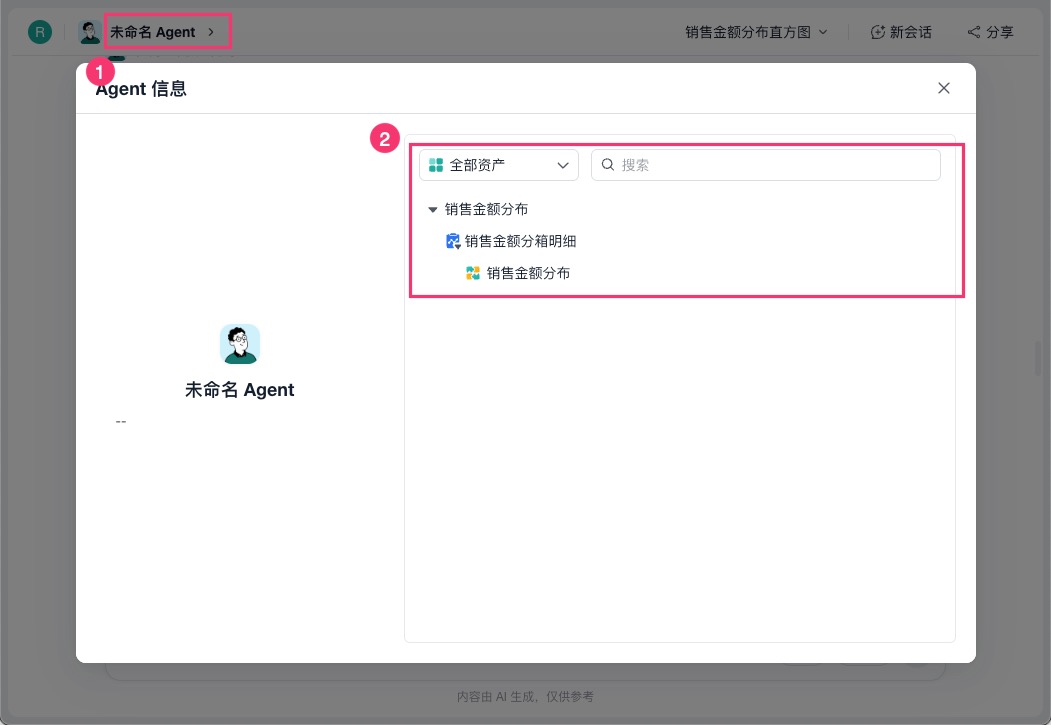This screenshot has width=1051, height=725.
Task: Select the top-level 销售金额分布 folder row
Action: (486, 209)
